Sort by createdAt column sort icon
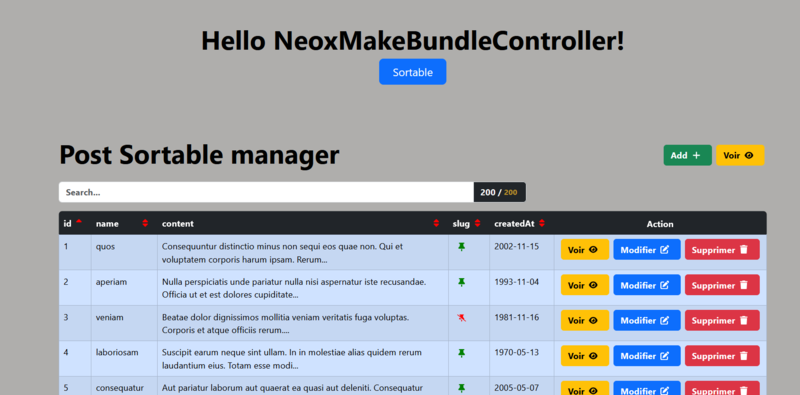This screenshot has width=800, height=395. tap(542, 223)
